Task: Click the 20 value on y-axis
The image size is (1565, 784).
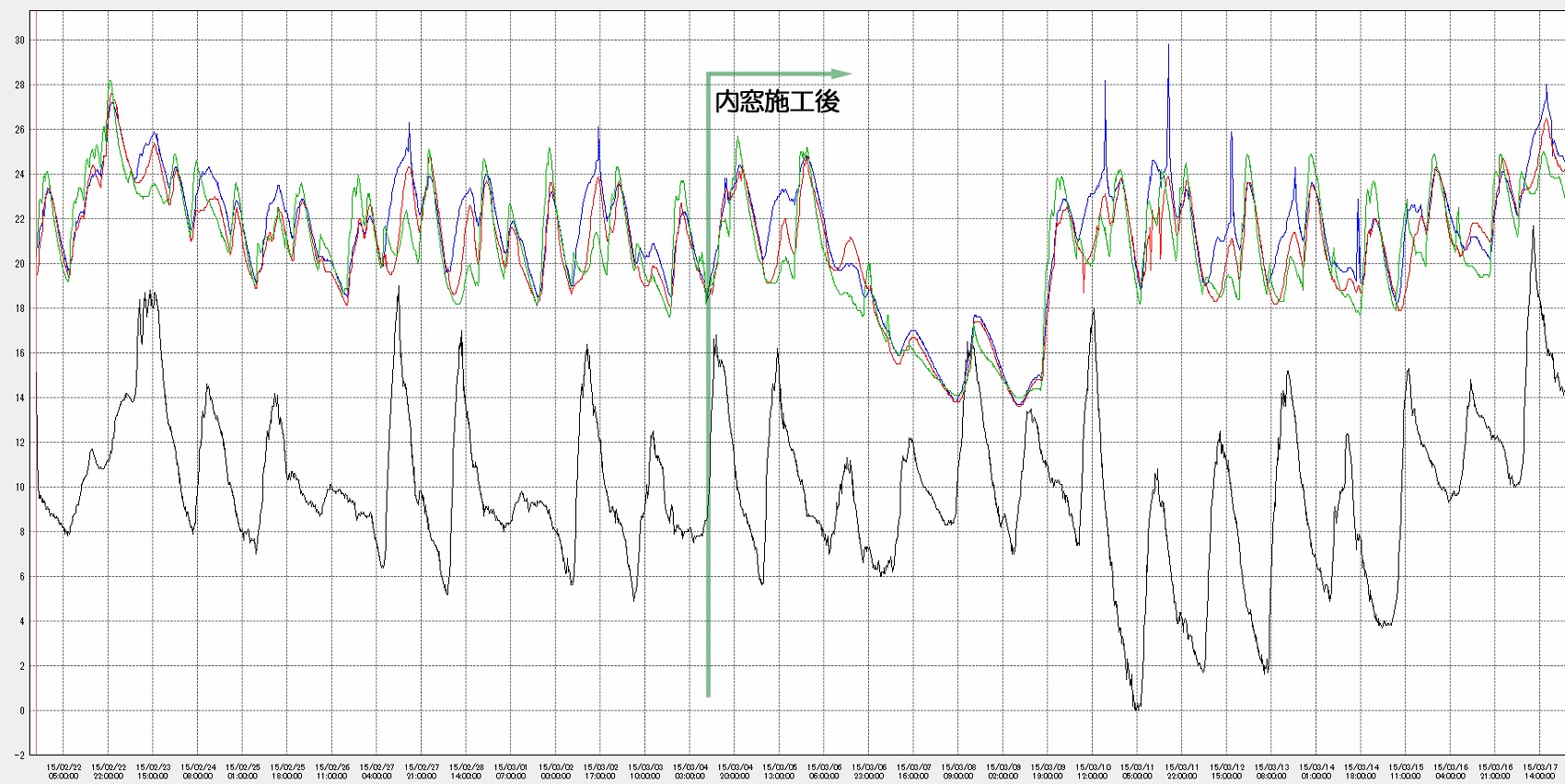Action: [x=19, y=264]
